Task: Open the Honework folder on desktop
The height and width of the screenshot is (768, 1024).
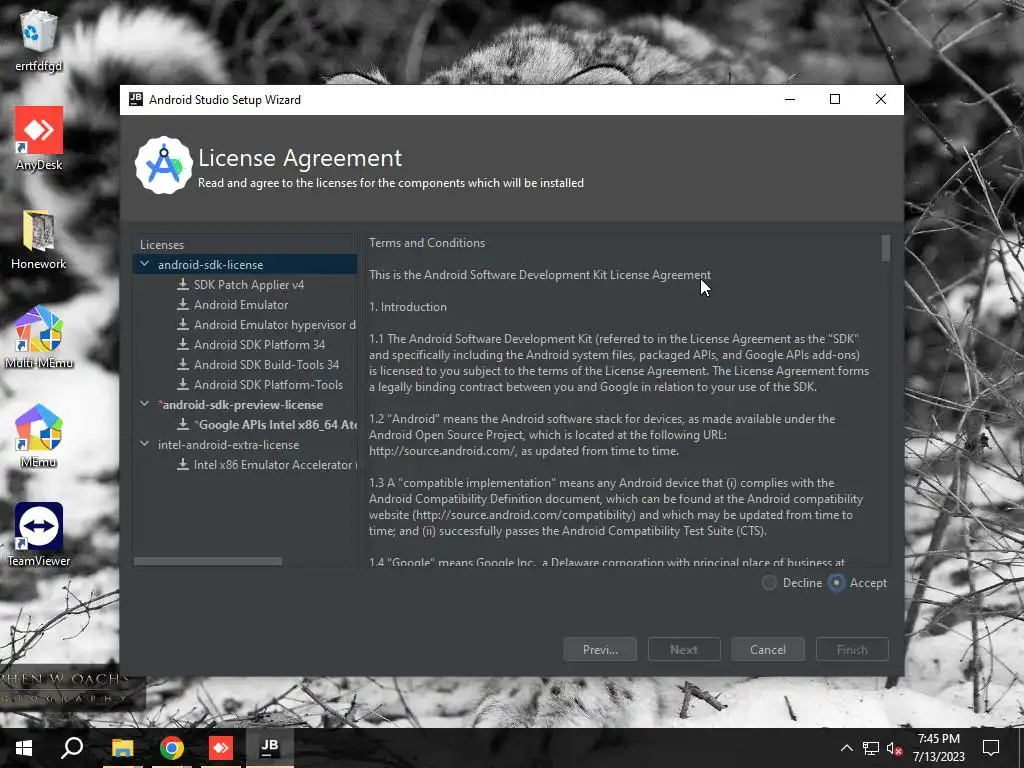Action: tap(39, 239)
